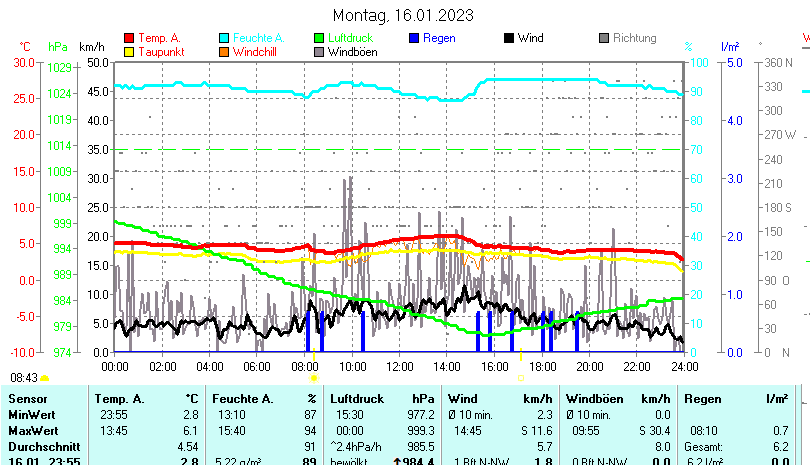Image resolution: width=810 pixels, height=465 pixels.
Task: Click the gray Richtung legend square
Action: (x=604, y=39)
